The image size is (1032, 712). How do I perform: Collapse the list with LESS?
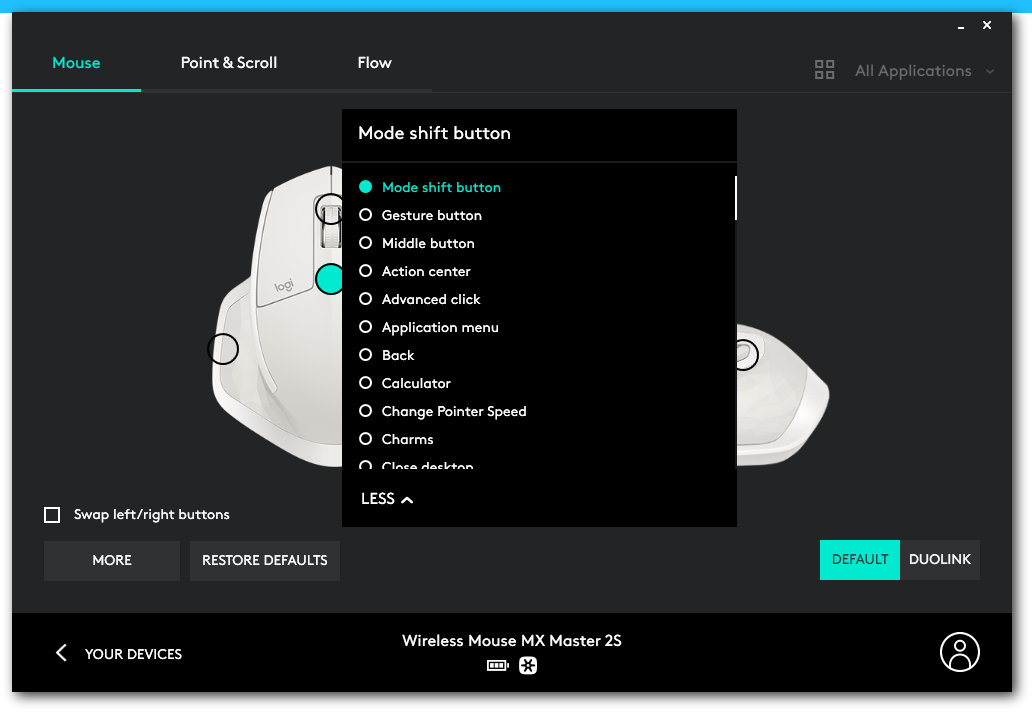[387, 499]
